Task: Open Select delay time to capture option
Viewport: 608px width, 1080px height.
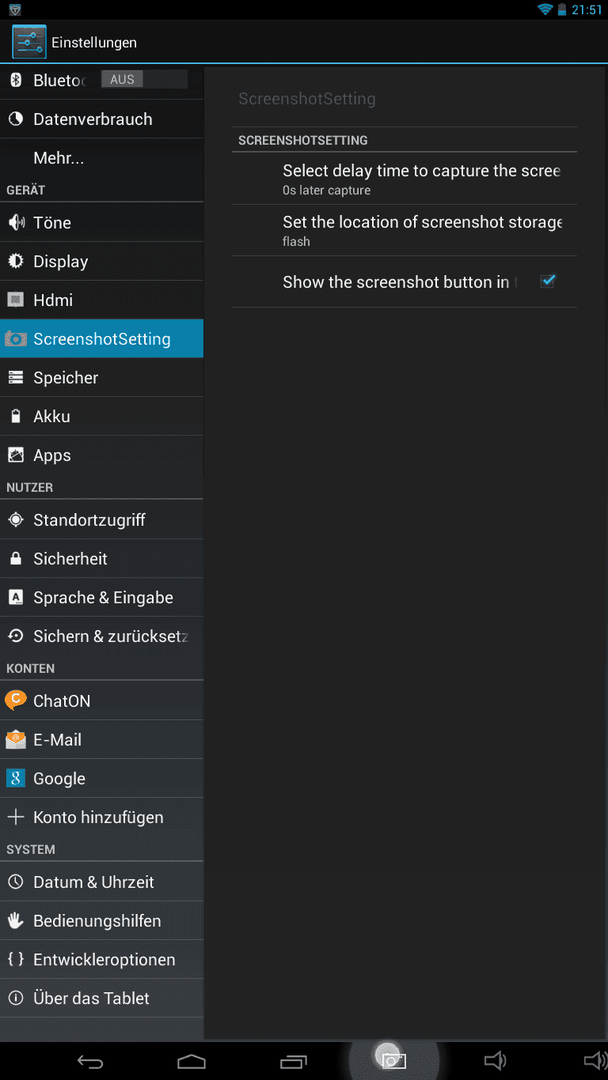Action: pos(404,178)
